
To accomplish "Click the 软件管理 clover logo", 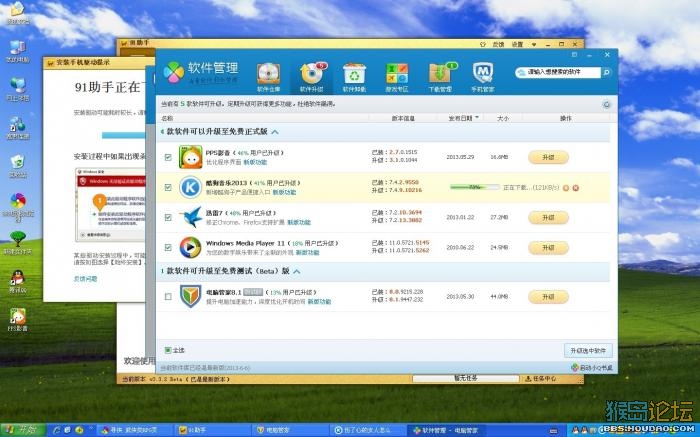I will coord(174,72).
